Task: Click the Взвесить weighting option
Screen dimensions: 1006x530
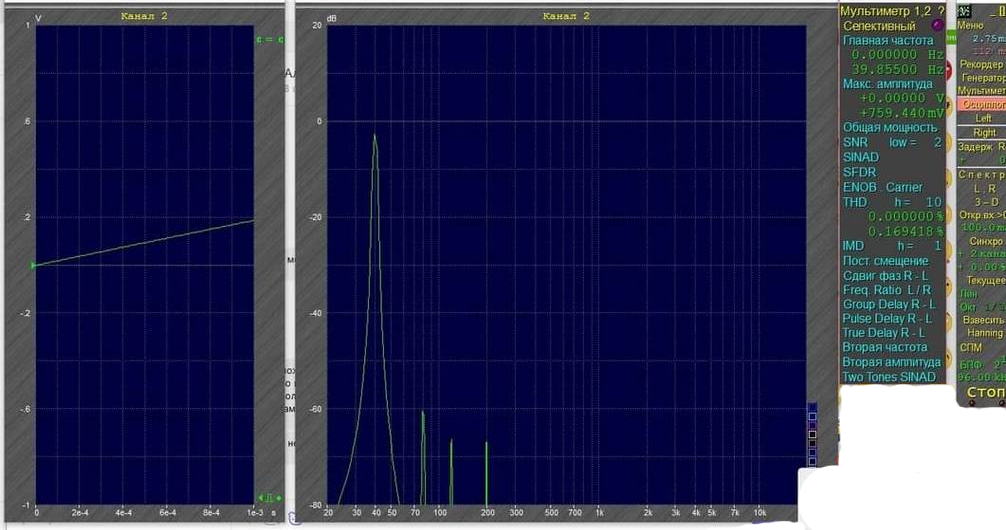Action: (984, 320)
